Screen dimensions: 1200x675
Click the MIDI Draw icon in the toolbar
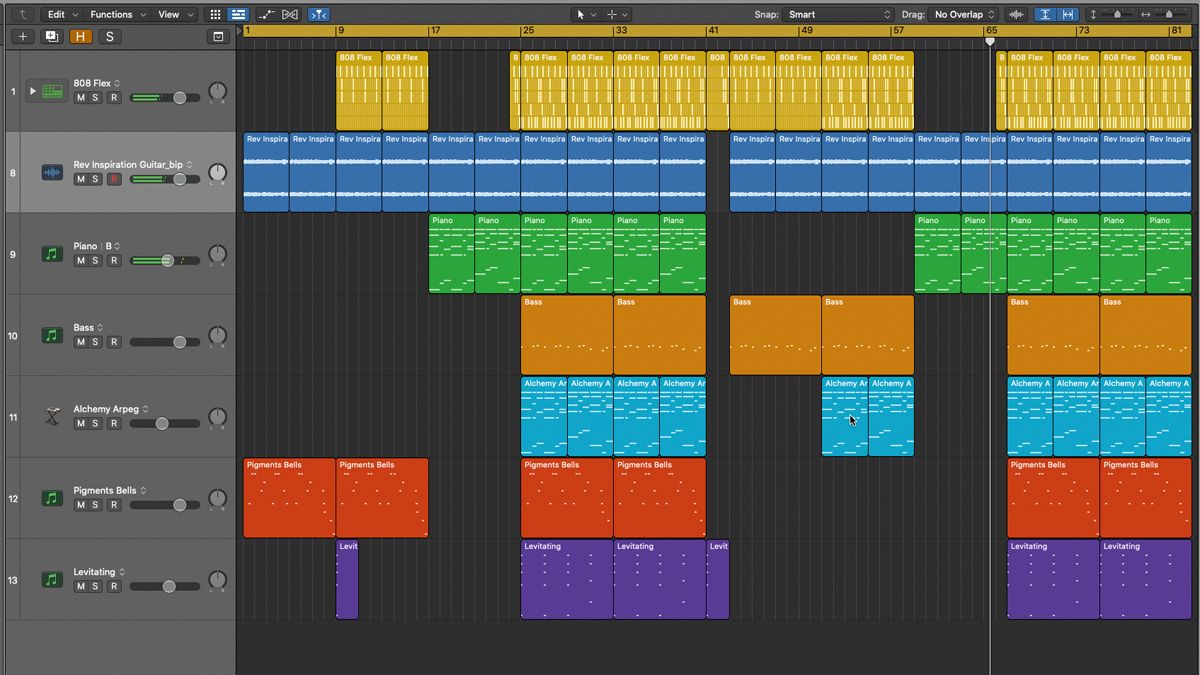tap(267, 14)
